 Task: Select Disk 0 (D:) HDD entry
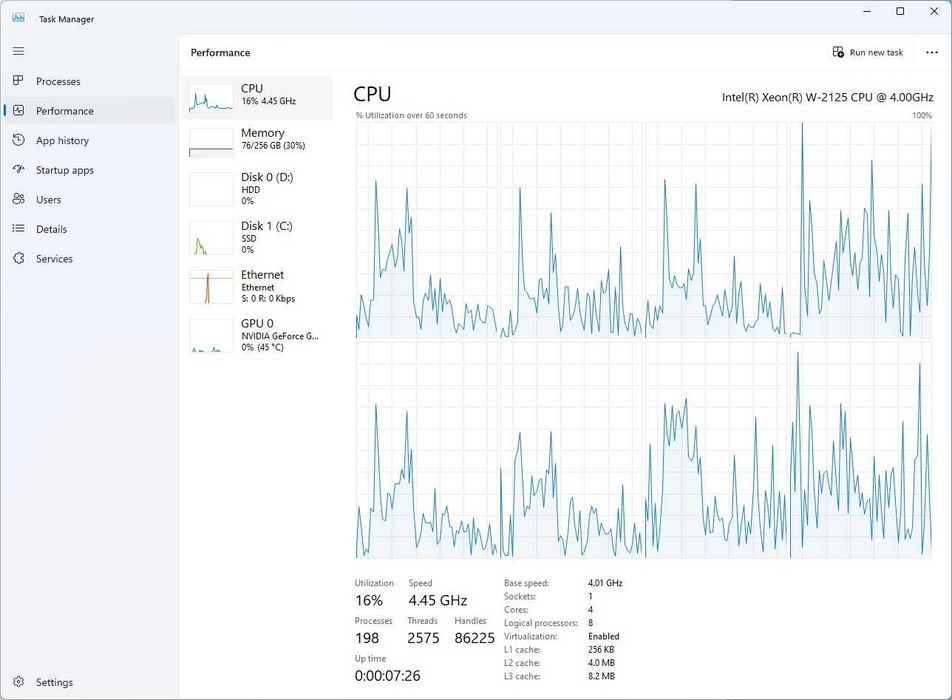pyautogui.click(x=257, y=189)
